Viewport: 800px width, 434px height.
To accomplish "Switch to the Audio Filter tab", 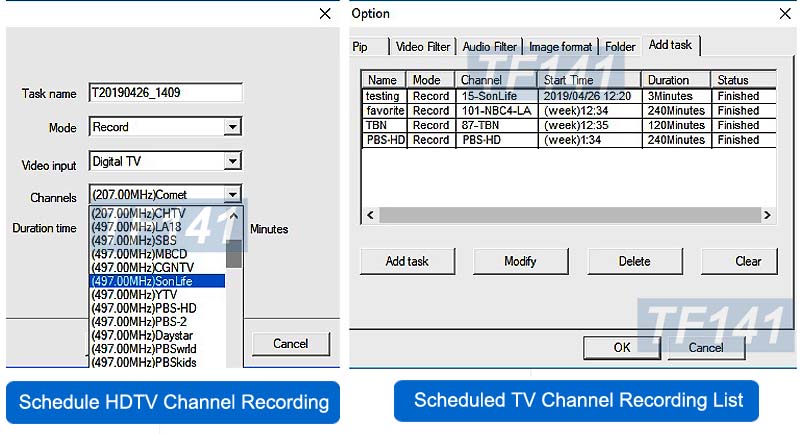I will pyautogui.click(x=490, y=47).
